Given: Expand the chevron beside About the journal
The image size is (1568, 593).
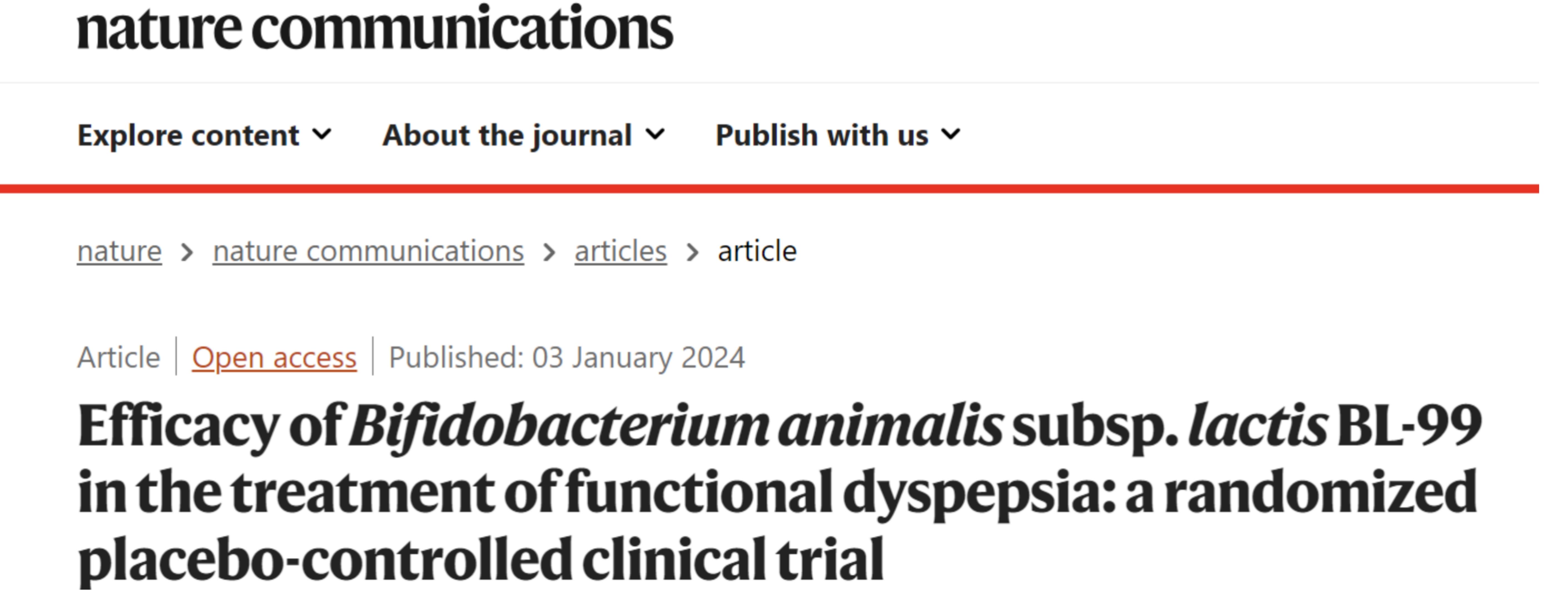Looking at the screenshot, I should 655,134.
